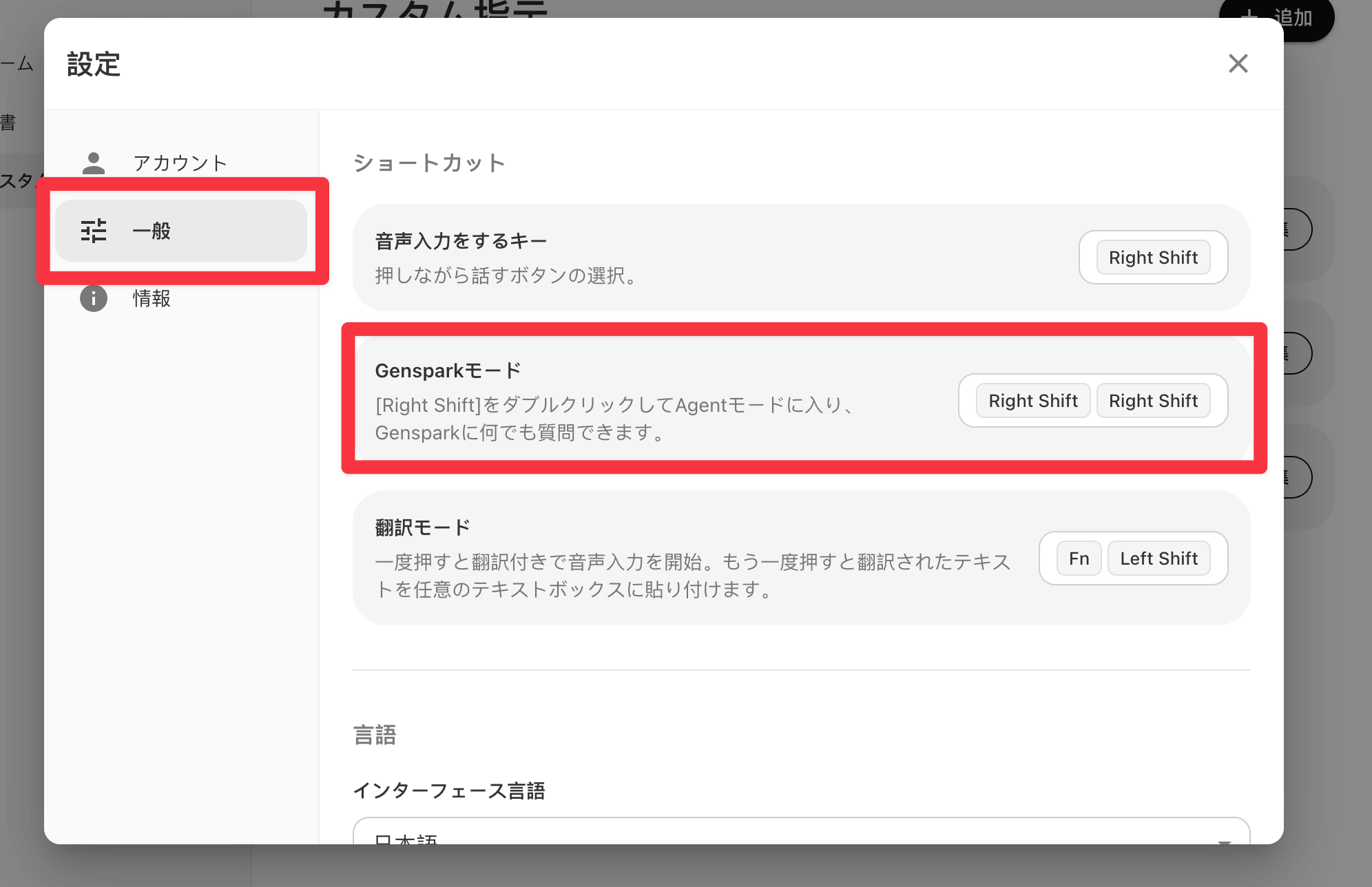1372x887 pixels.
Task: Open the アカウント settings tab
Action: click(180, 163)
